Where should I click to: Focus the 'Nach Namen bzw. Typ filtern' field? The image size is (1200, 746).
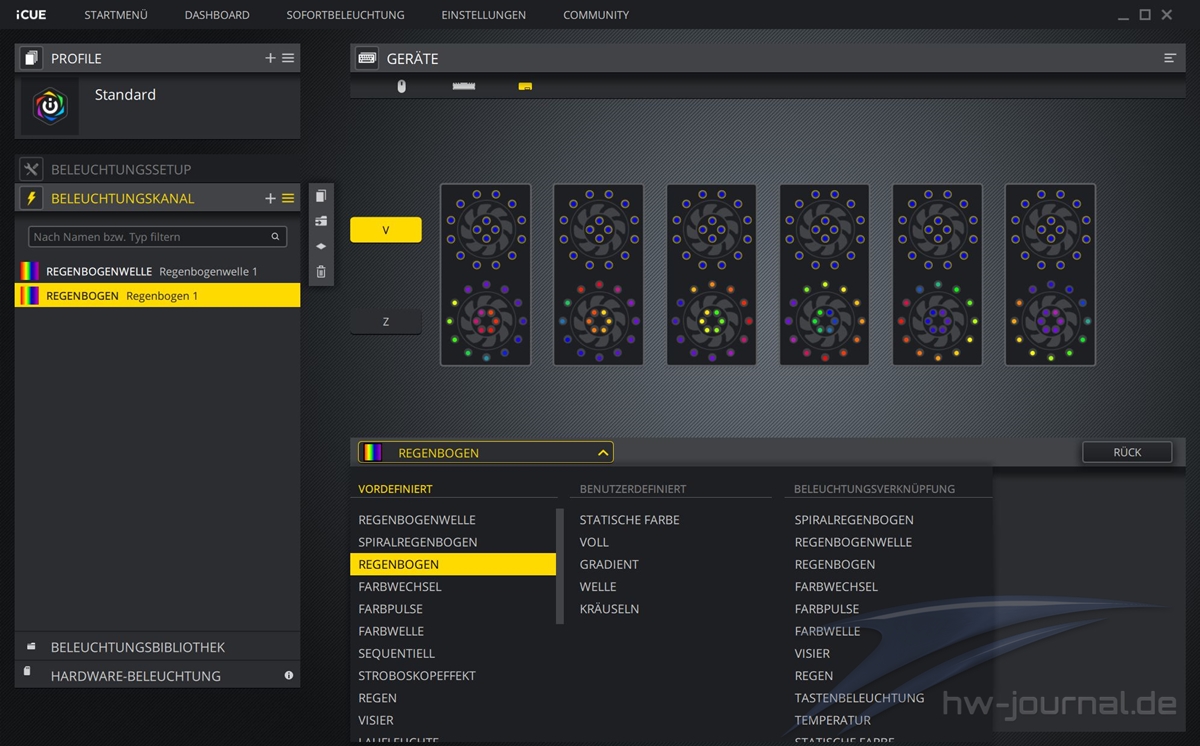tap(157, 237)
